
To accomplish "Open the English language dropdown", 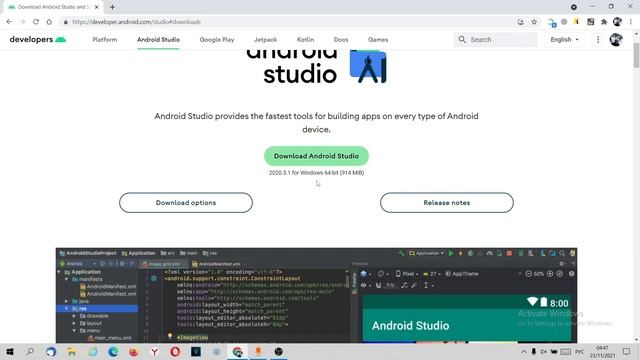I will pos(564,40).
